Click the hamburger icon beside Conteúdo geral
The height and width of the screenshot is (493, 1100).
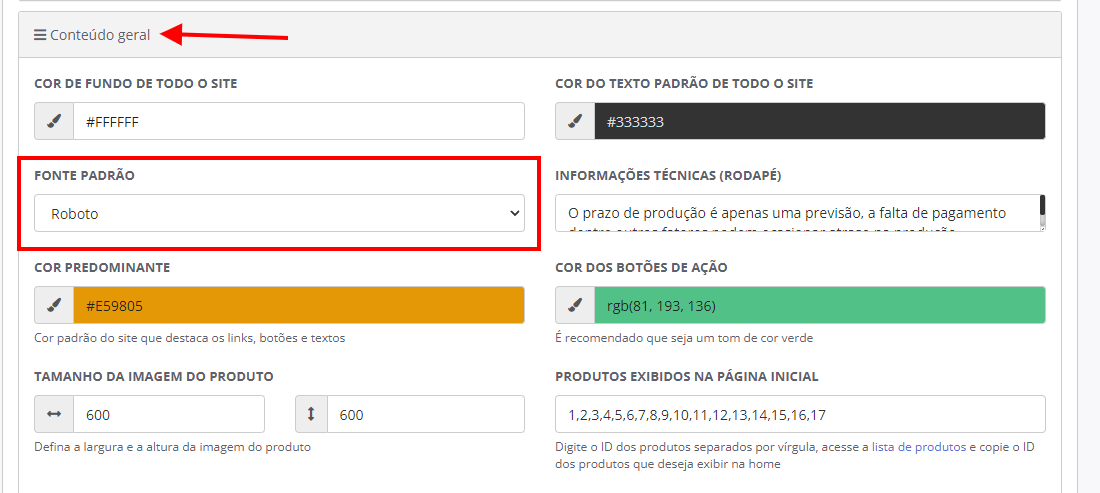[x=40, y=34]
